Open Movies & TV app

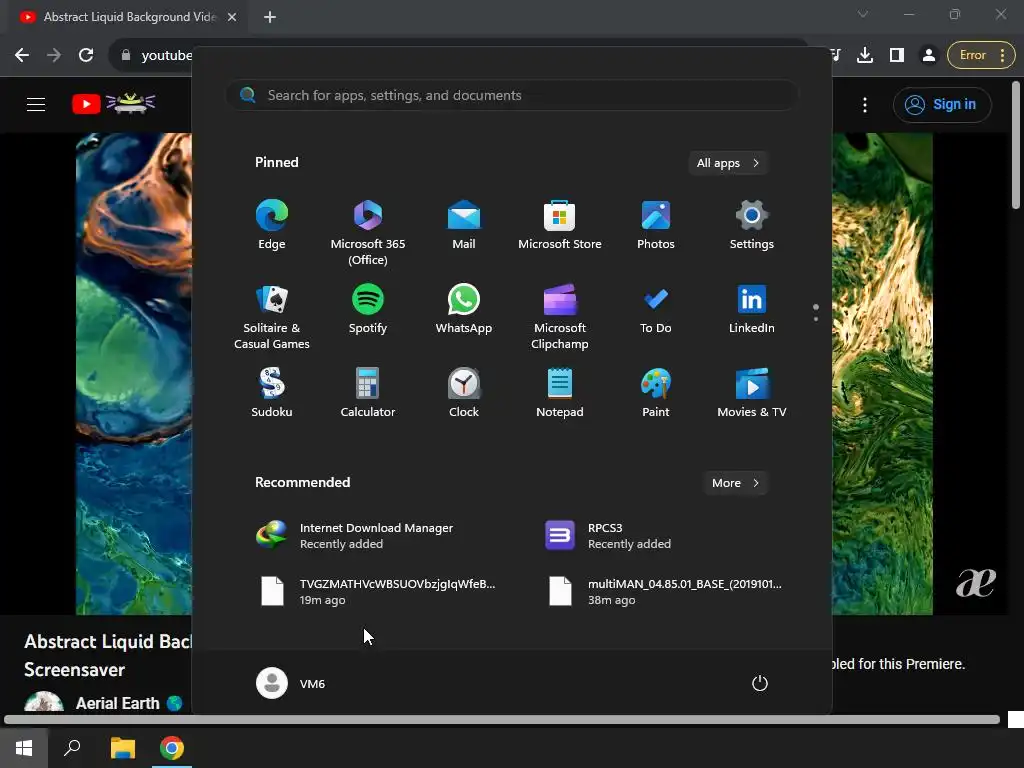tap(752, 392)
